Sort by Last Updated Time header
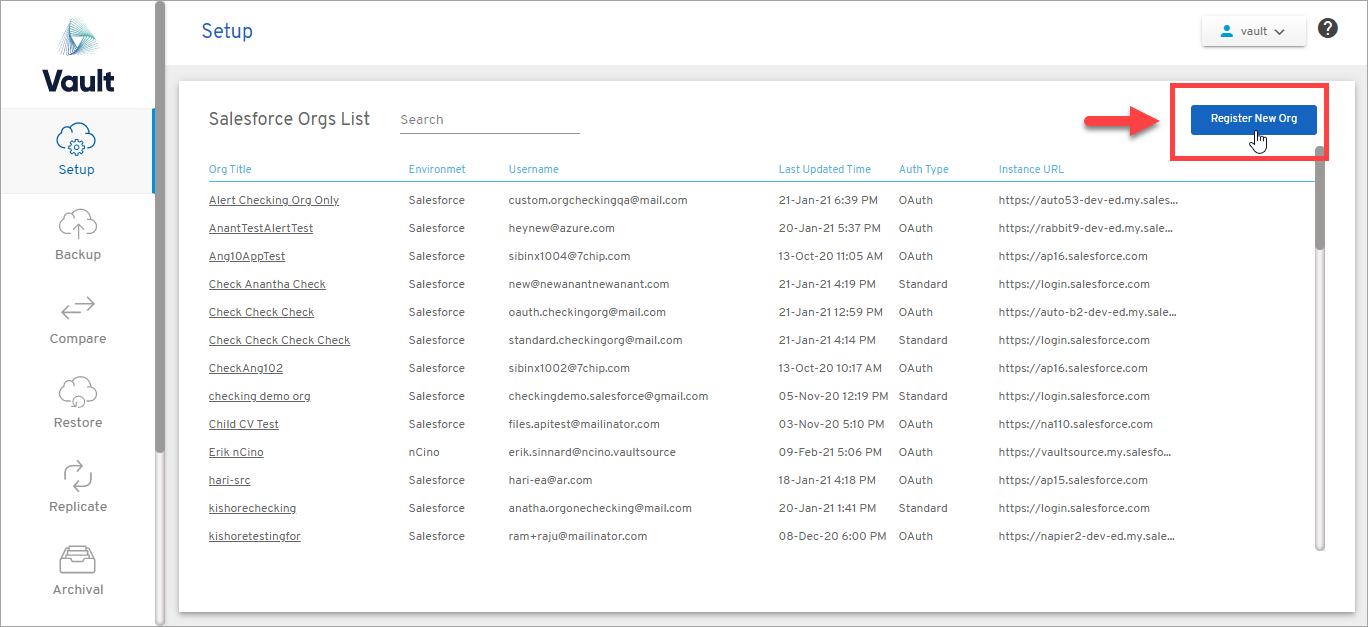 (x=824, y=169)
